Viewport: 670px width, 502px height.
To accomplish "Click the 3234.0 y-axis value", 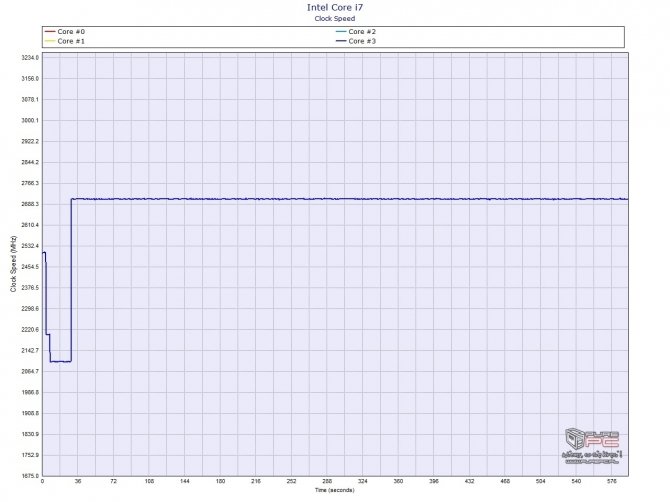I will [x=30, y=58].
